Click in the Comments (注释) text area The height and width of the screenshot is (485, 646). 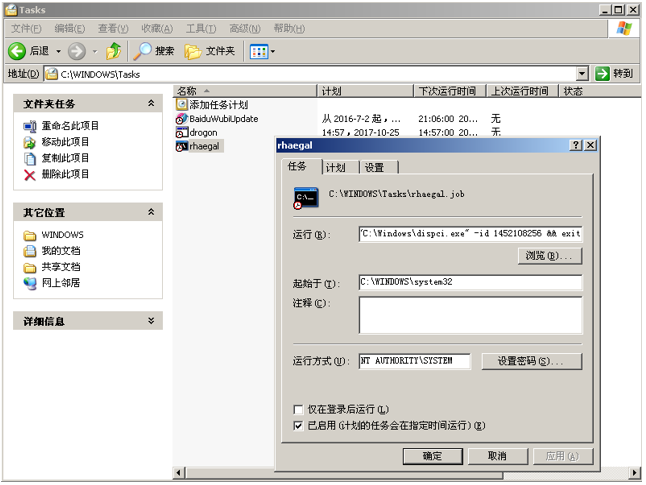coord(470,315)
